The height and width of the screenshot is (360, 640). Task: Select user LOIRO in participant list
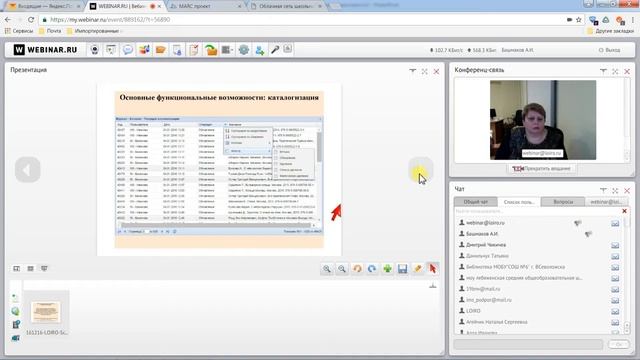tap(473, 311)
